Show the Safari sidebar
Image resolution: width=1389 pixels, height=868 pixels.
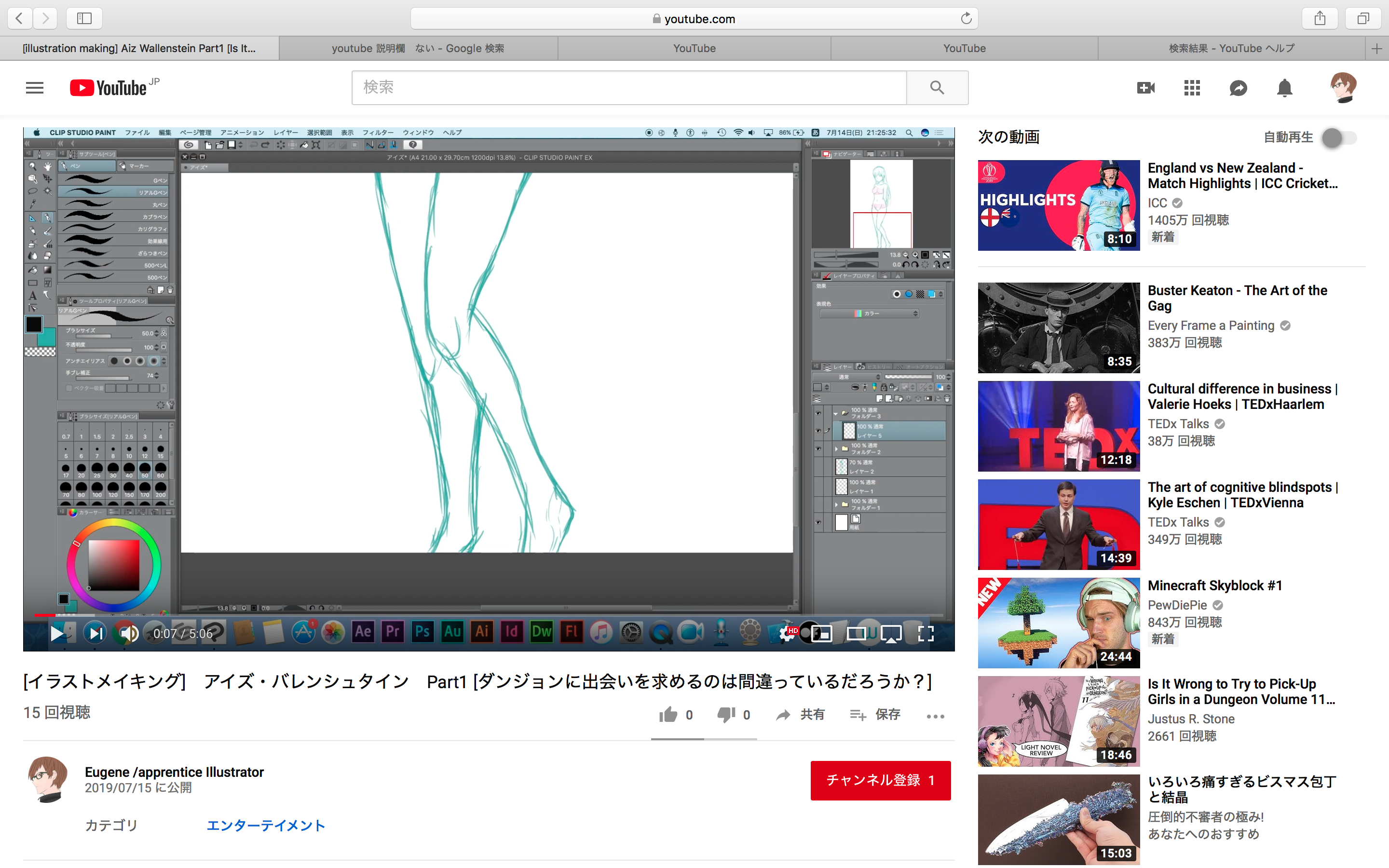(x=84, y=18)
